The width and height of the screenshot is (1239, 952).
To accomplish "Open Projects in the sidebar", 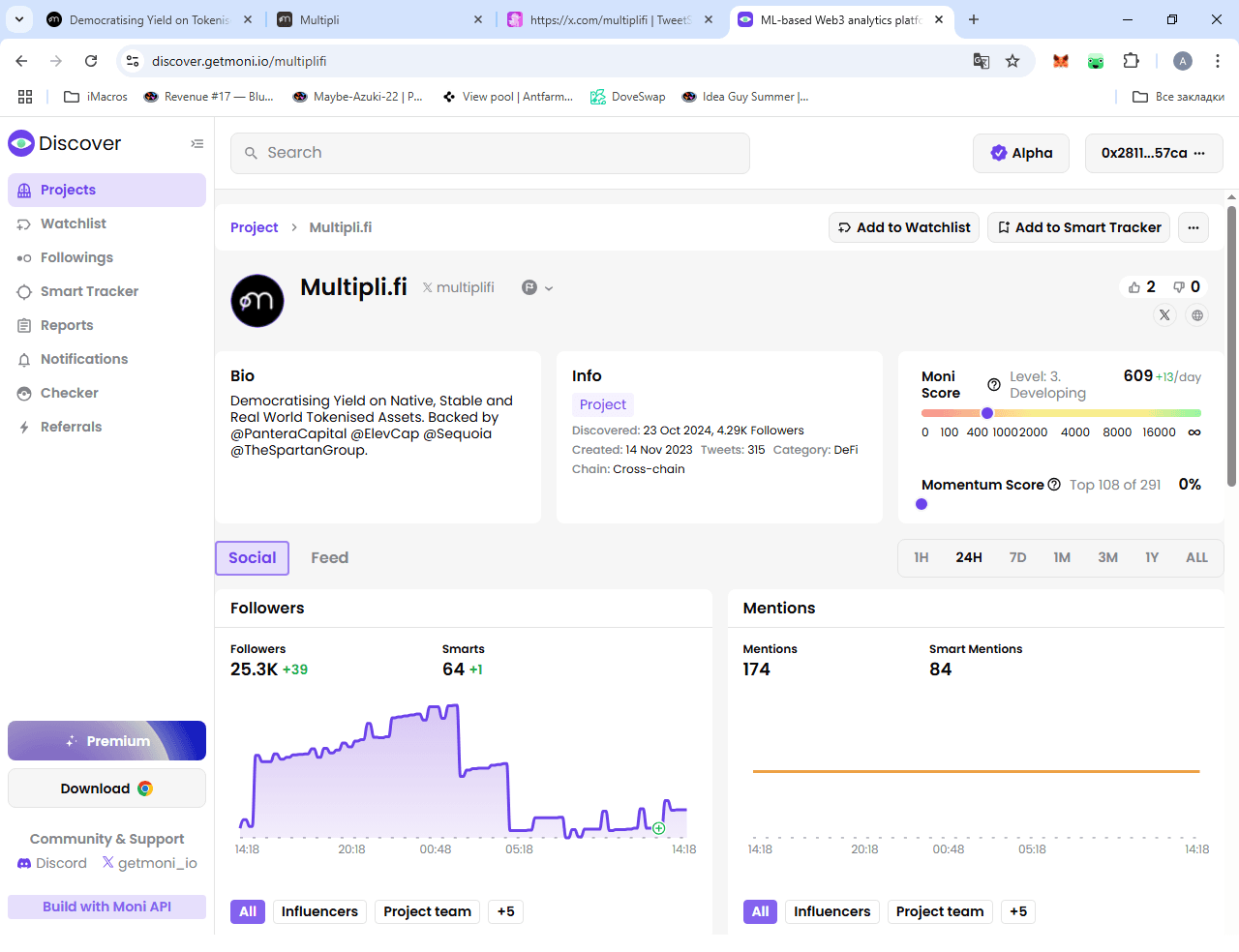I will click(106, 190).
